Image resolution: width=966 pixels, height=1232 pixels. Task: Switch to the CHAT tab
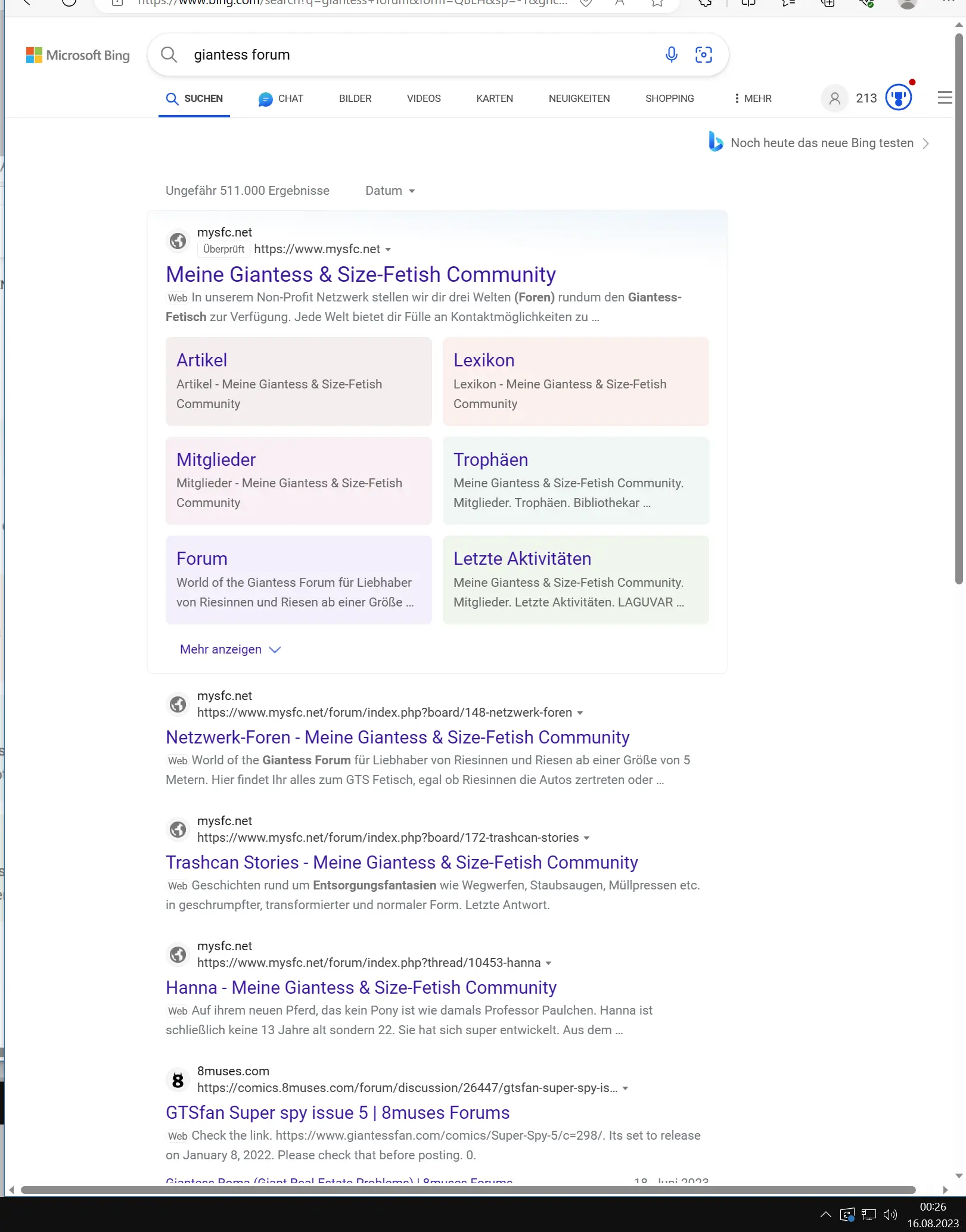(281, 99)
